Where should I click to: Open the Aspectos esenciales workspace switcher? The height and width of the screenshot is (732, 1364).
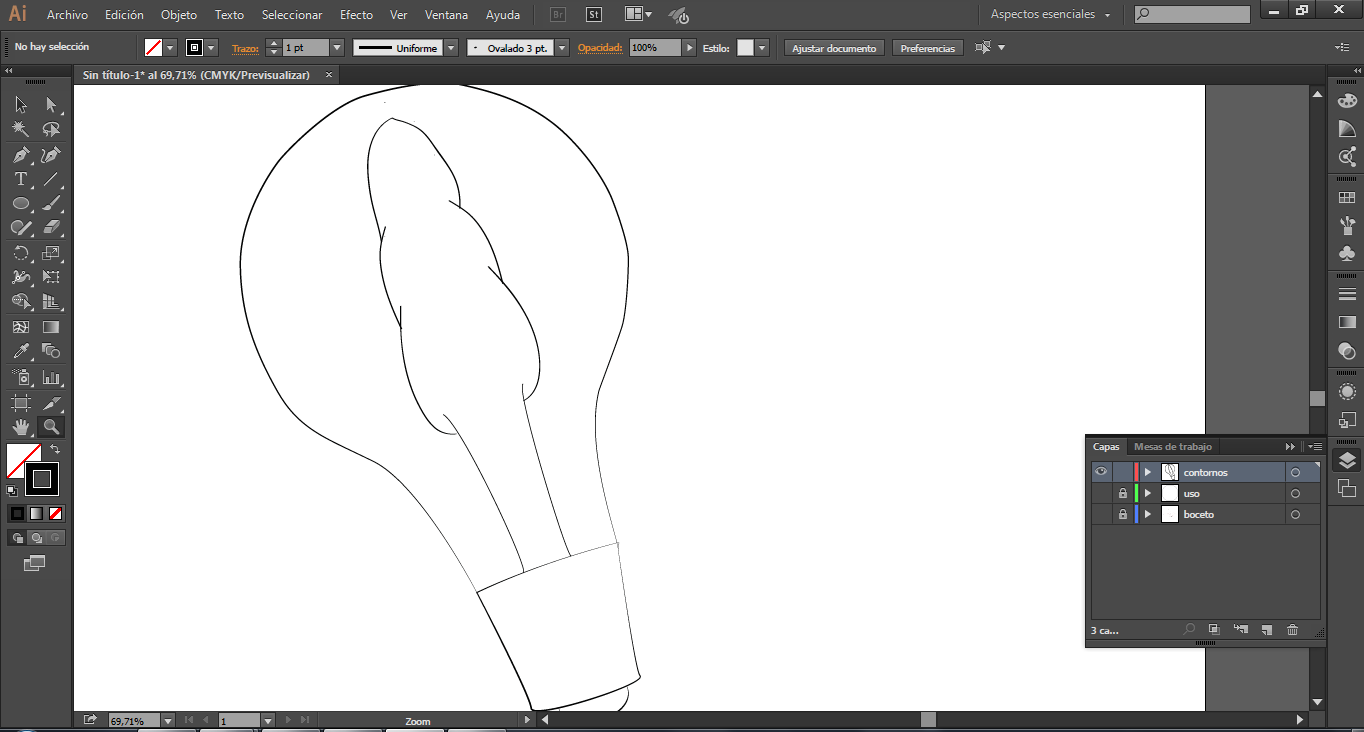pos(1050,15)
